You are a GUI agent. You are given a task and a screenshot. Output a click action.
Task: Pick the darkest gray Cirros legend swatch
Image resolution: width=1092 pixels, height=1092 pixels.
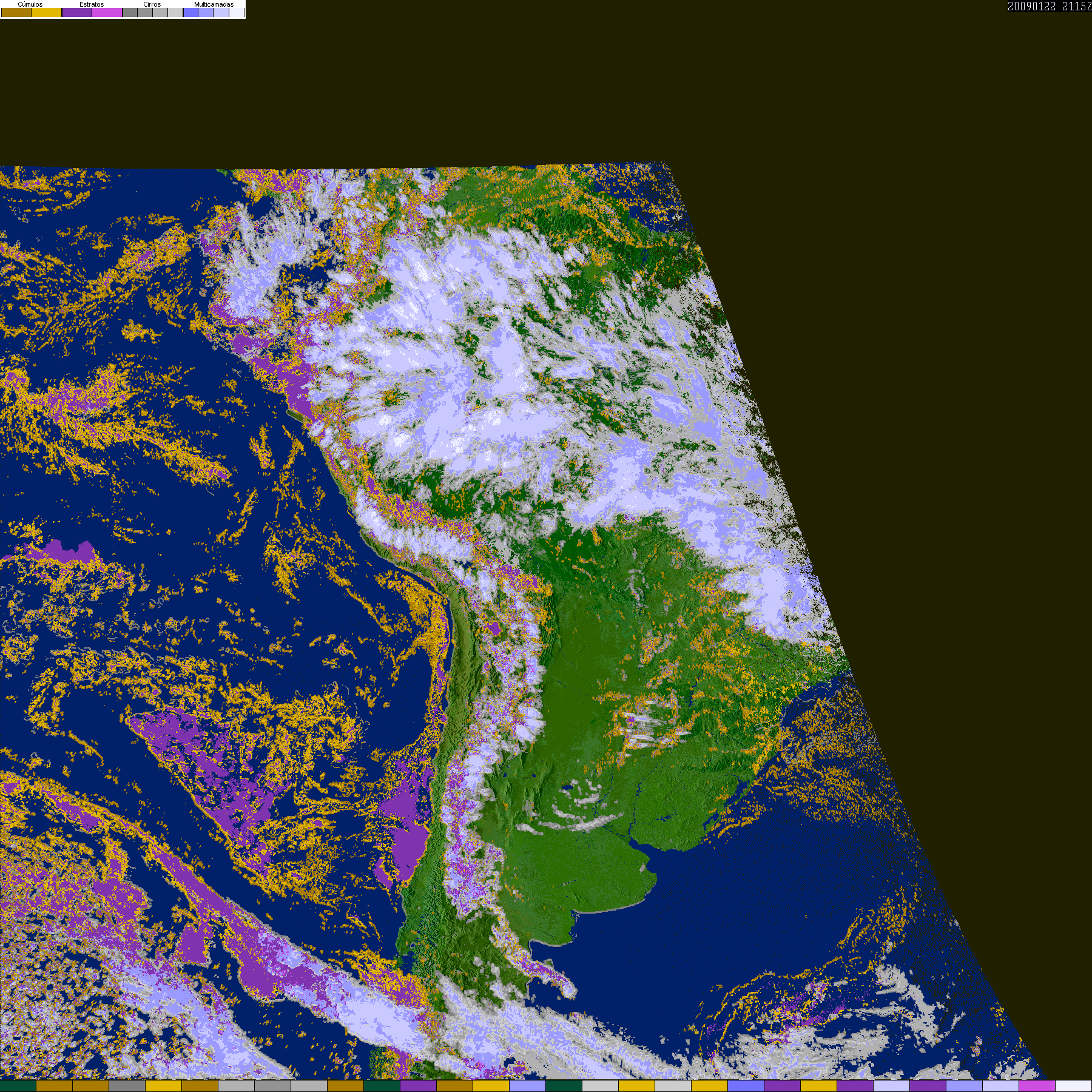tap(130, 12)
